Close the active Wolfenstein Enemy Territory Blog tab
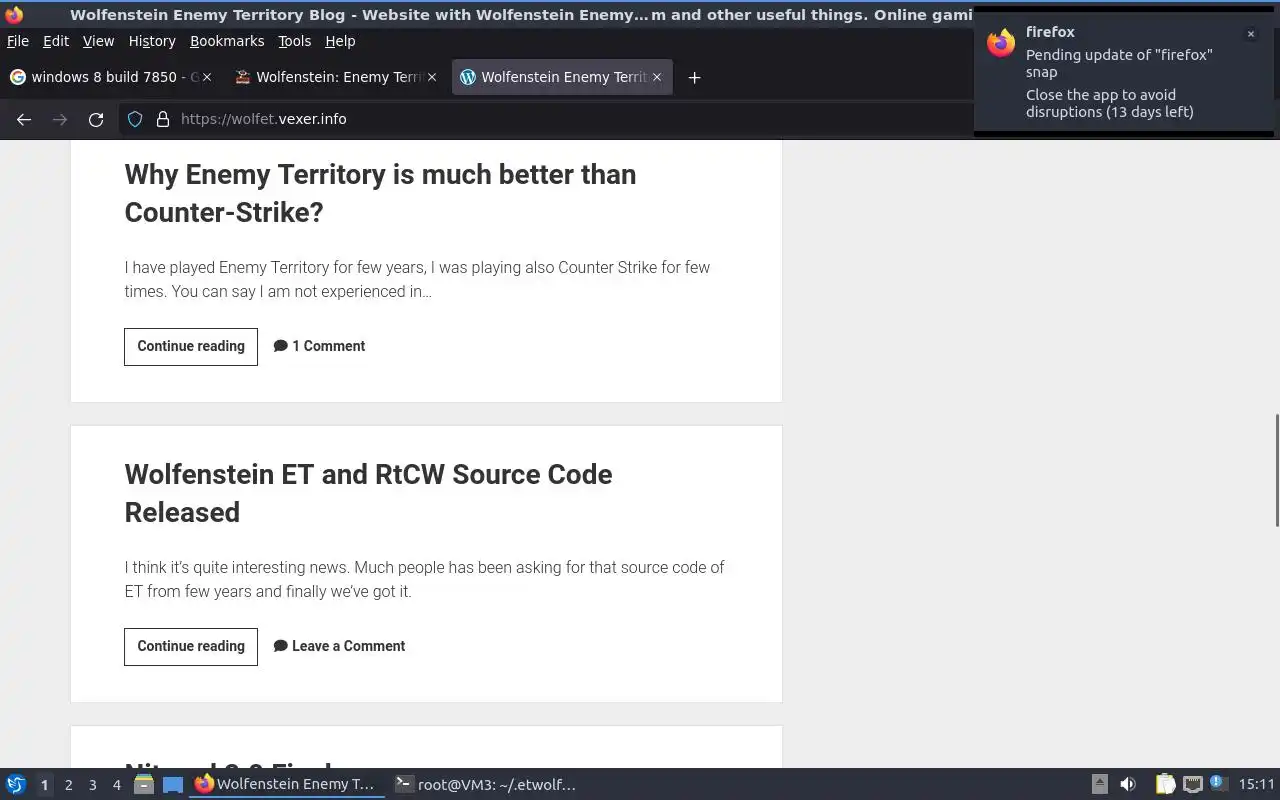The width and height of the screenshot is (1280, 800). coord(657,77)
